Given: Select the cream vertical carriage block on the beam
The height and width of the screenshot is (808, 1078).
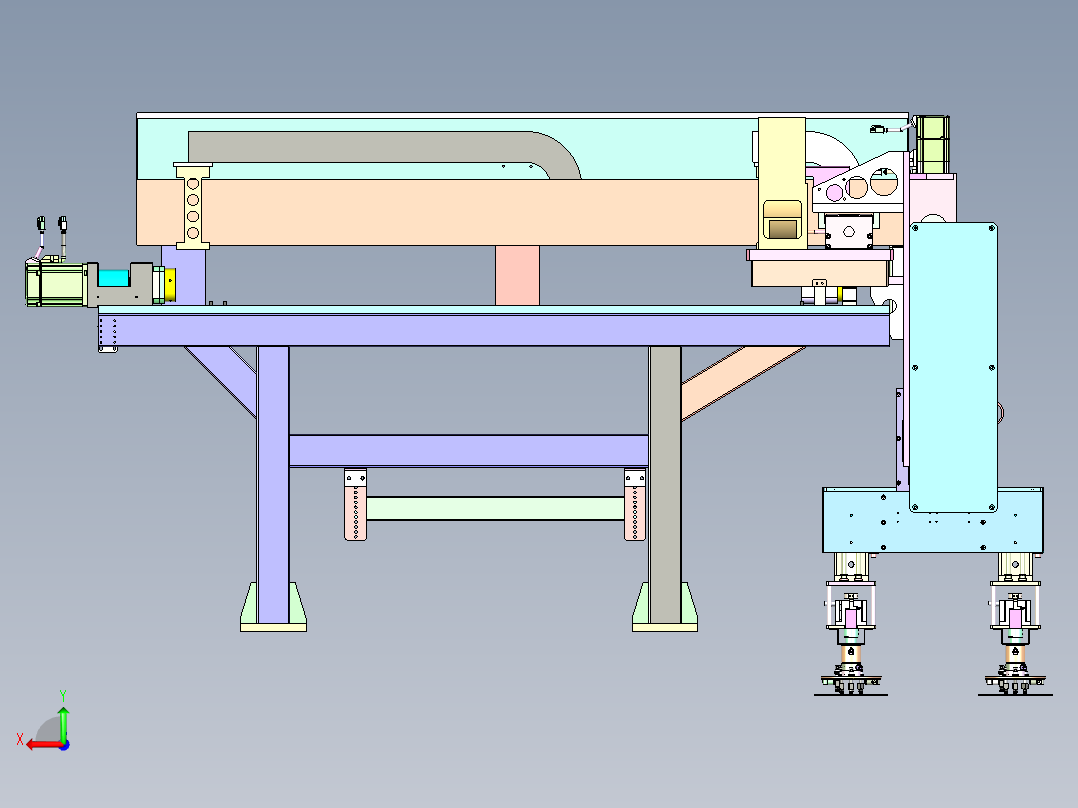Looking at the screenshot, I should pos(782,183).
